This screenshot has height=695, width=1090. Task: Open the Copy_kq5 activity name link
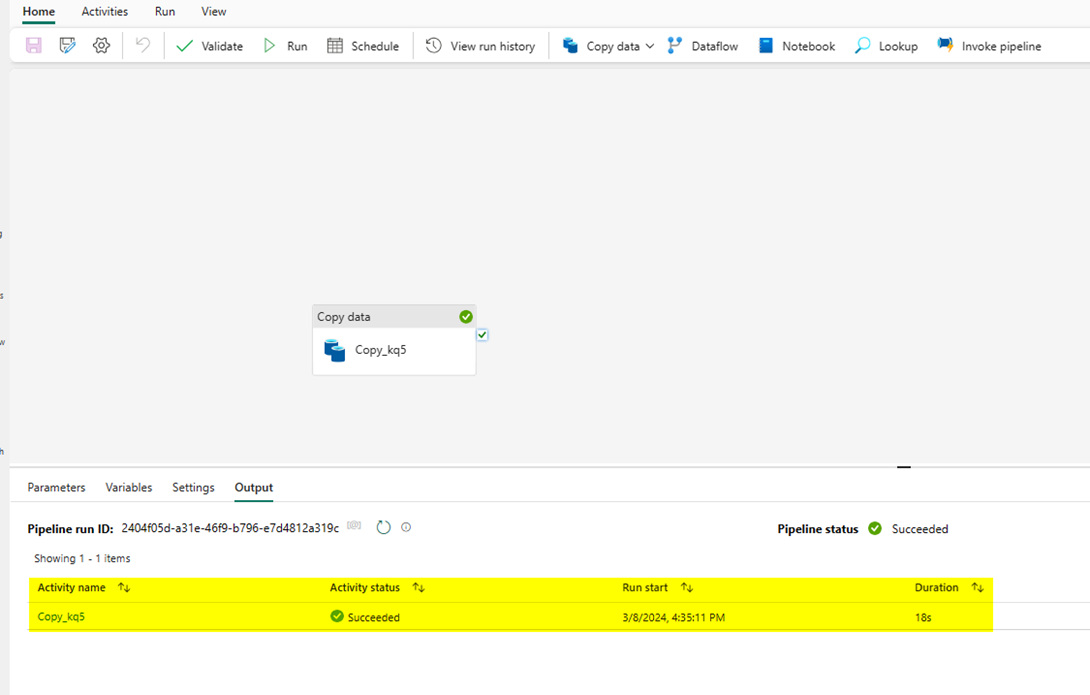pyautogui.click(x=61, y=616)
